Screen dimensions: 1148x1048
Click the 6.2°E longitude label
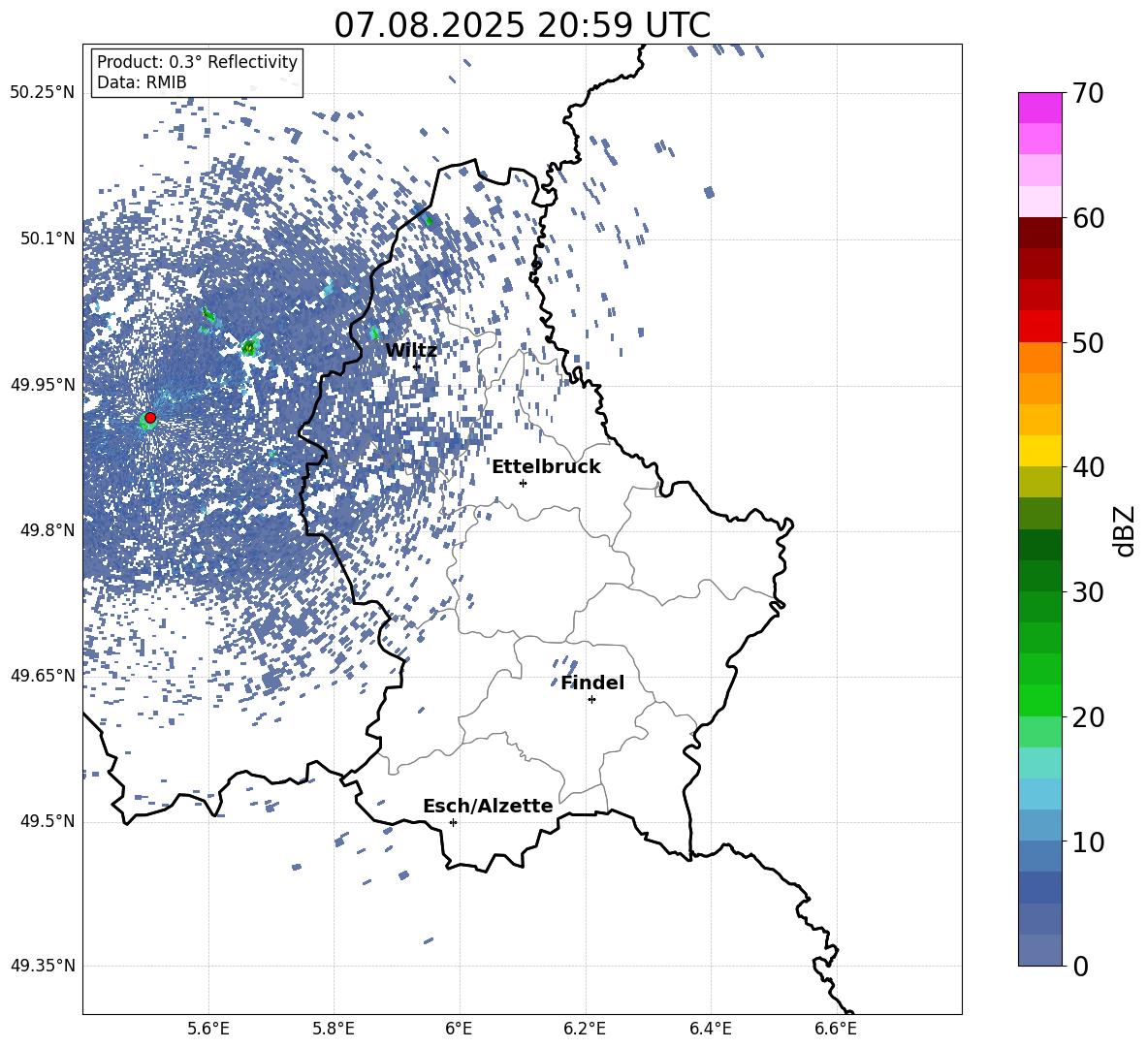click(585, 1029)
